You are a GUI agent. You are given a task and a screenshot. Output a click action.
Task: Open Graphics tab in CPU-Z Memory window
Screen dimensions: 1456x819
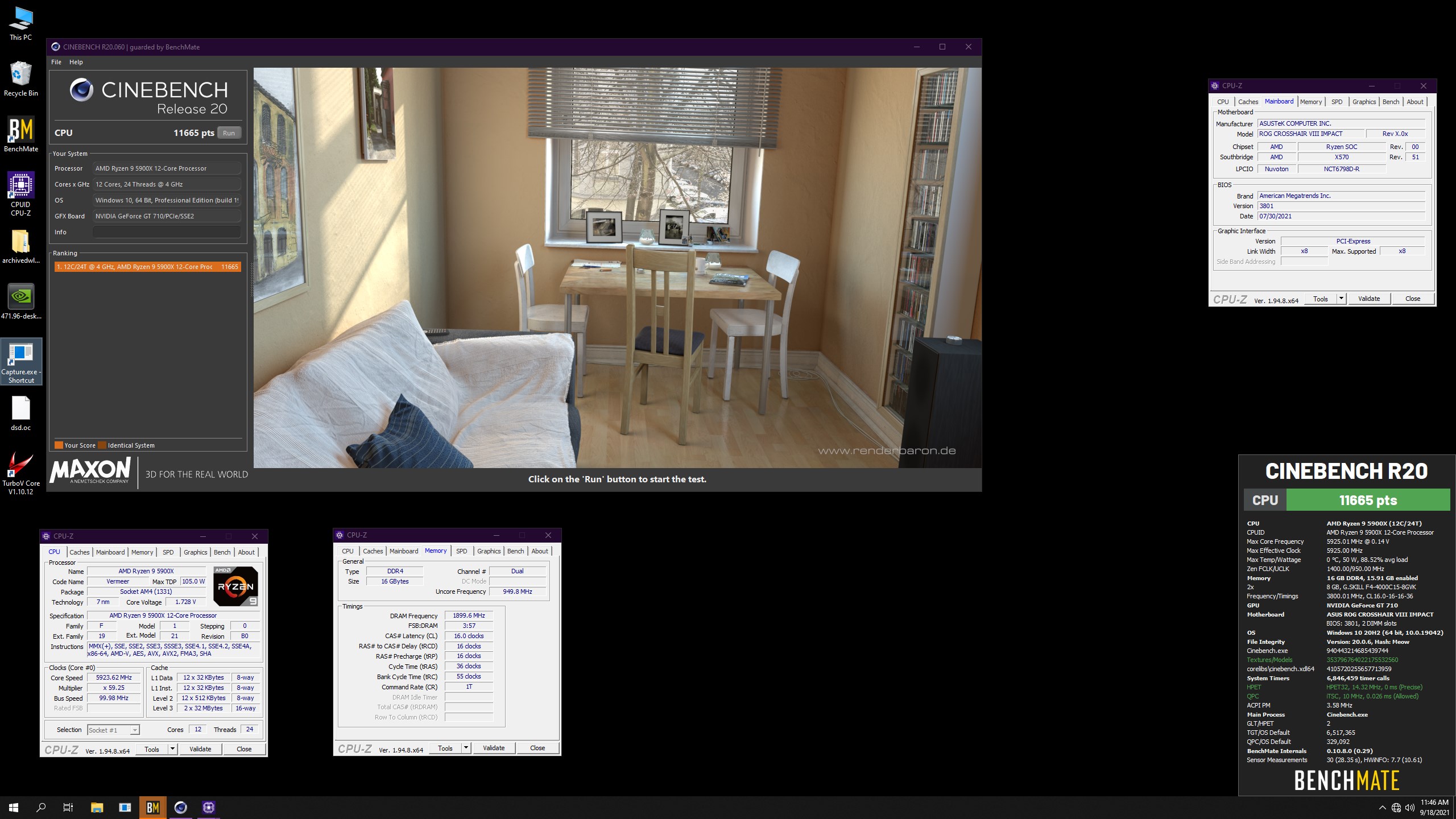pos(489,551)
